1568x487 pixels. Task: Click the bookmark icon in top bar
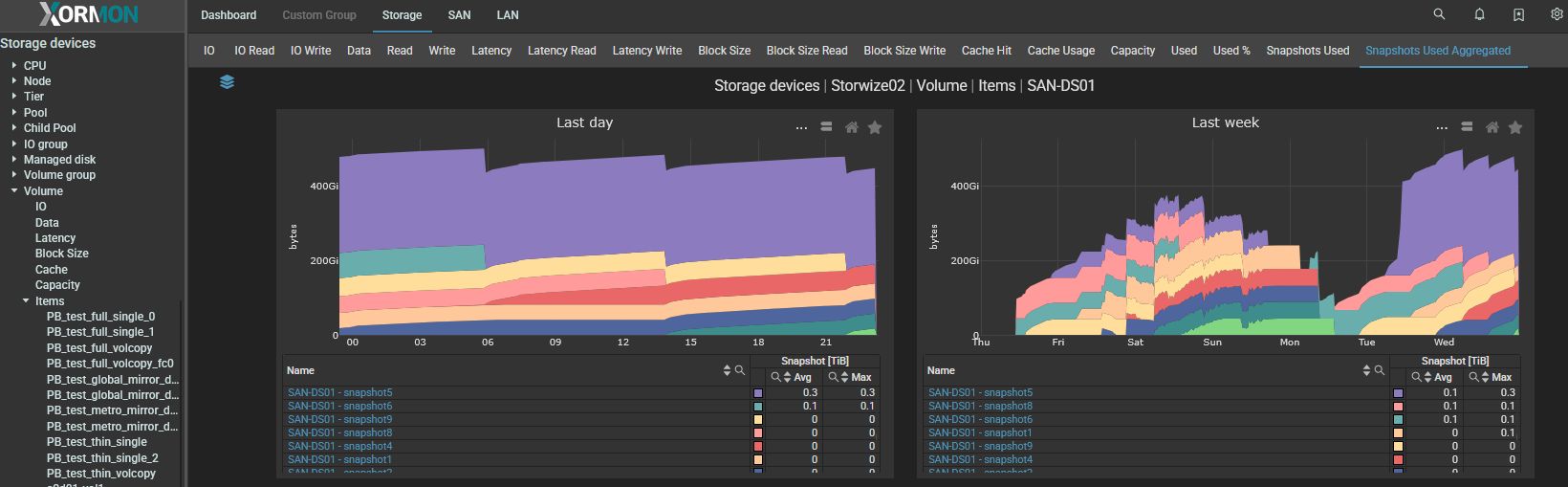[x=1518, y=14]
